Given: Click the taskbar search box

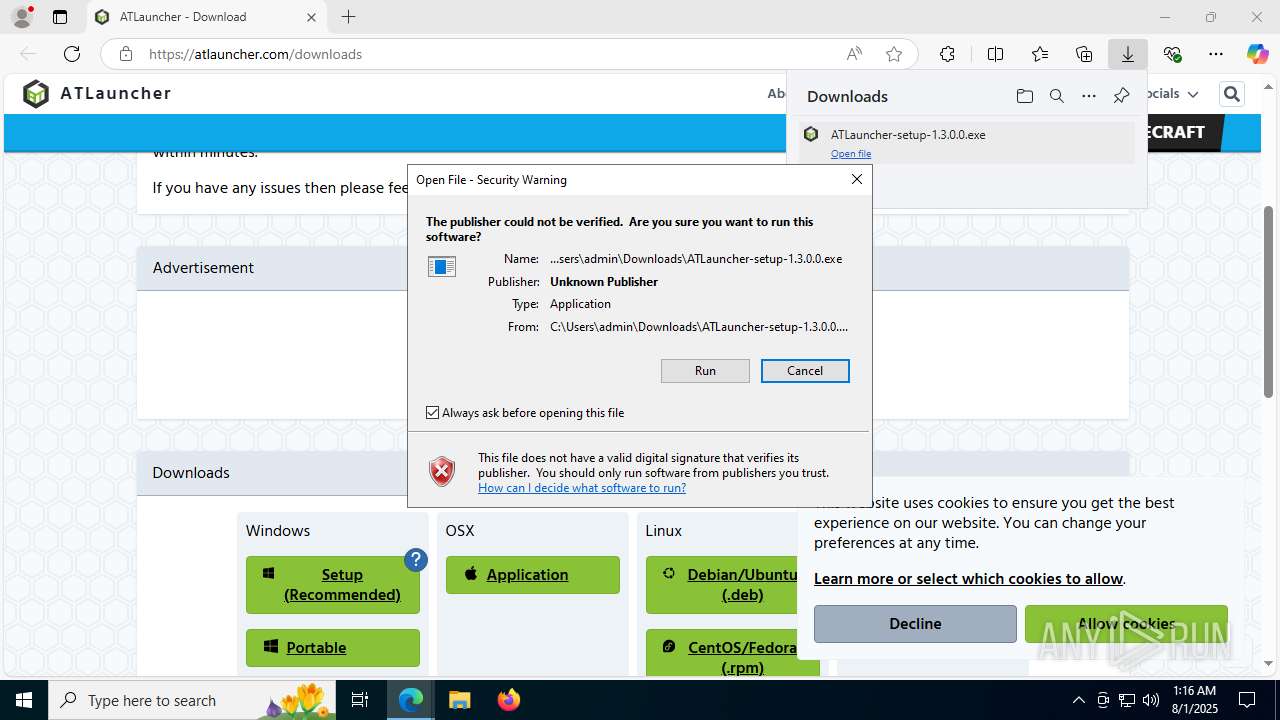Looking at the screenshot, I should tap(192, 700).
